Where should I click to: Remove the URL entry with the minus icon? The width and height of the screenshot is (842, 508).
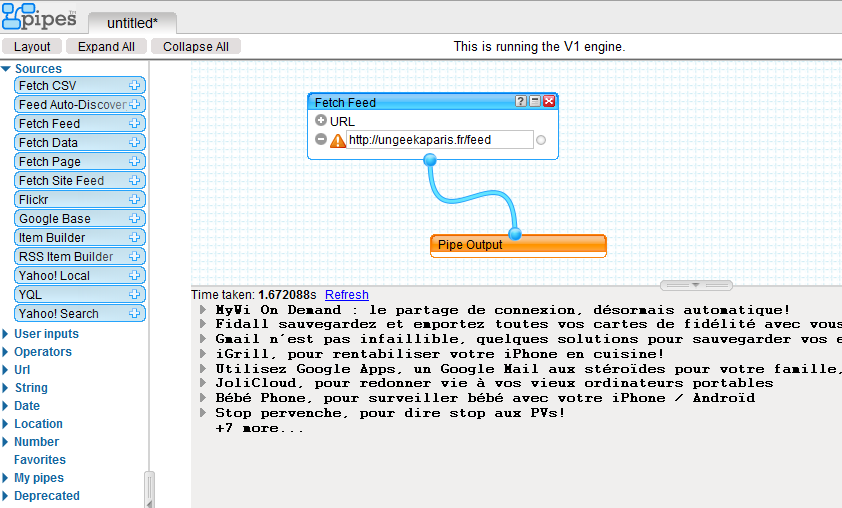click(321, 140)
